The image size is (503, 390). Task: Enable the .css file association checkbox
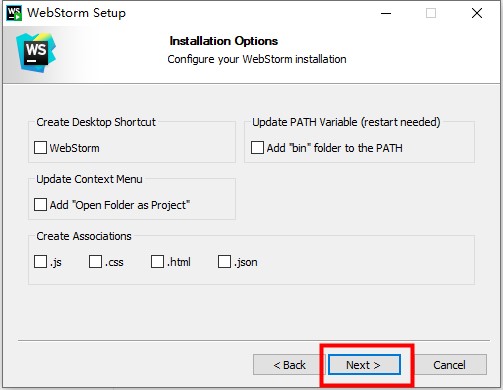95,262
